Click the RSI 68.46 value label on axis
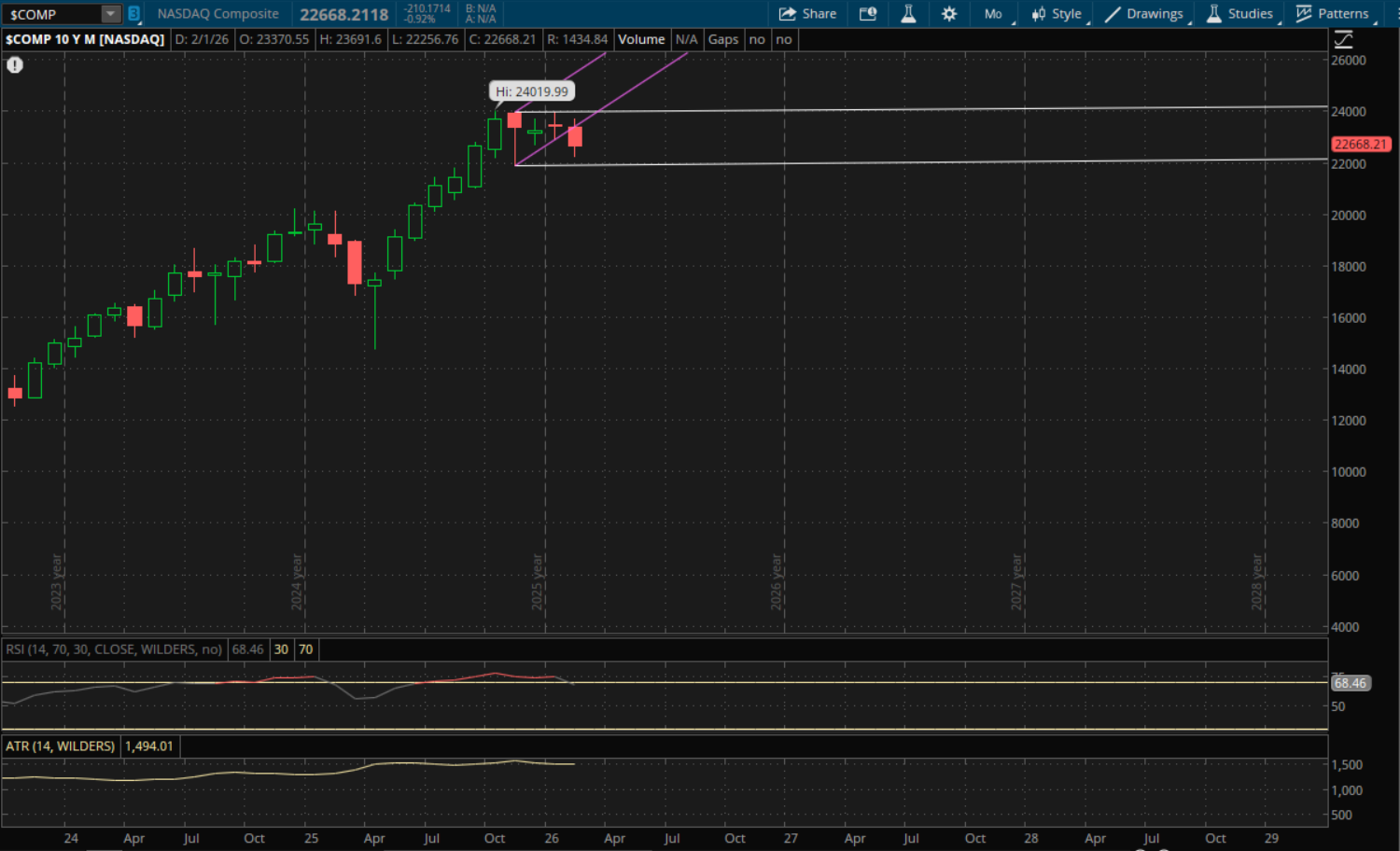Screen dimensions: 1400x851 (x=1350, y=683)
